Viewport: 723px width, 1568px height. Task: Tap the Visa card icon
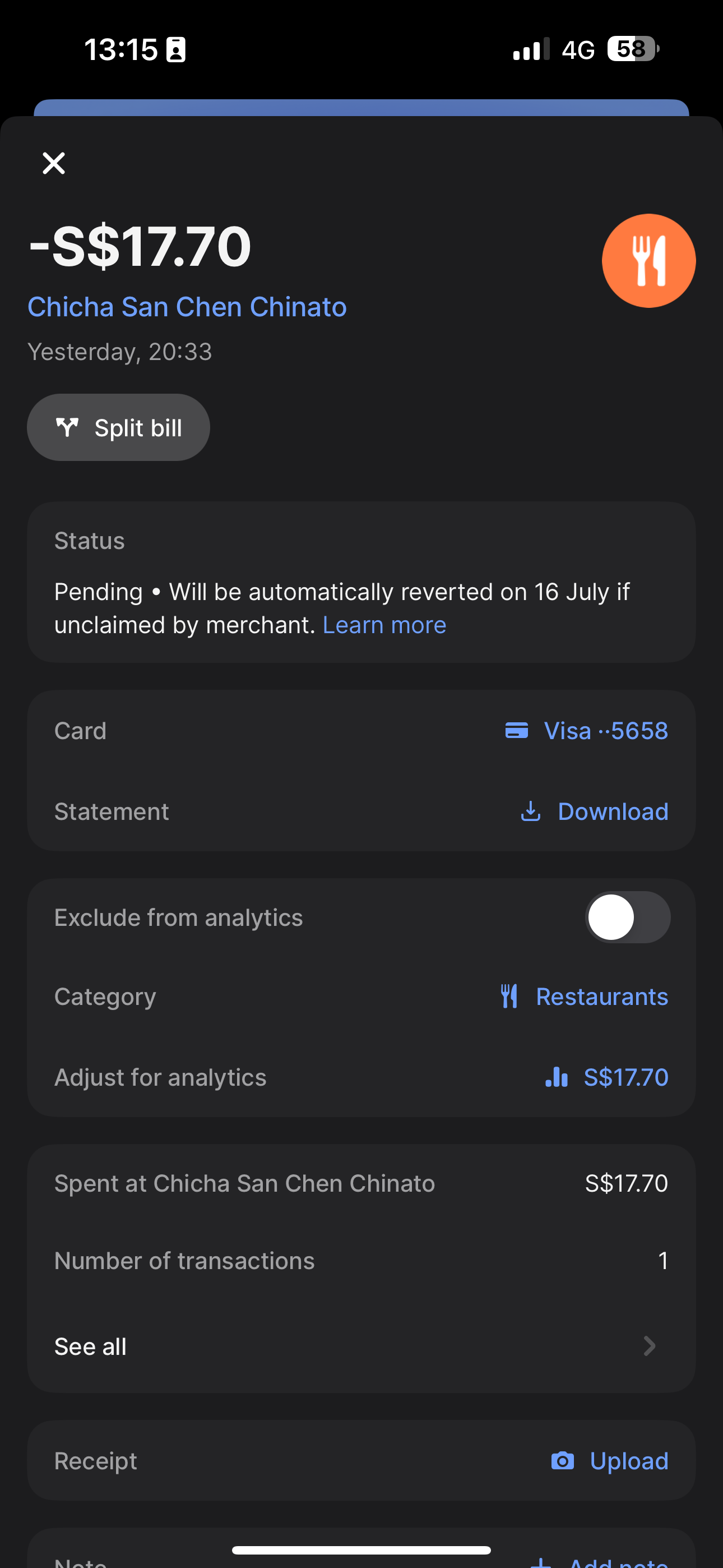tap(517, 730)
